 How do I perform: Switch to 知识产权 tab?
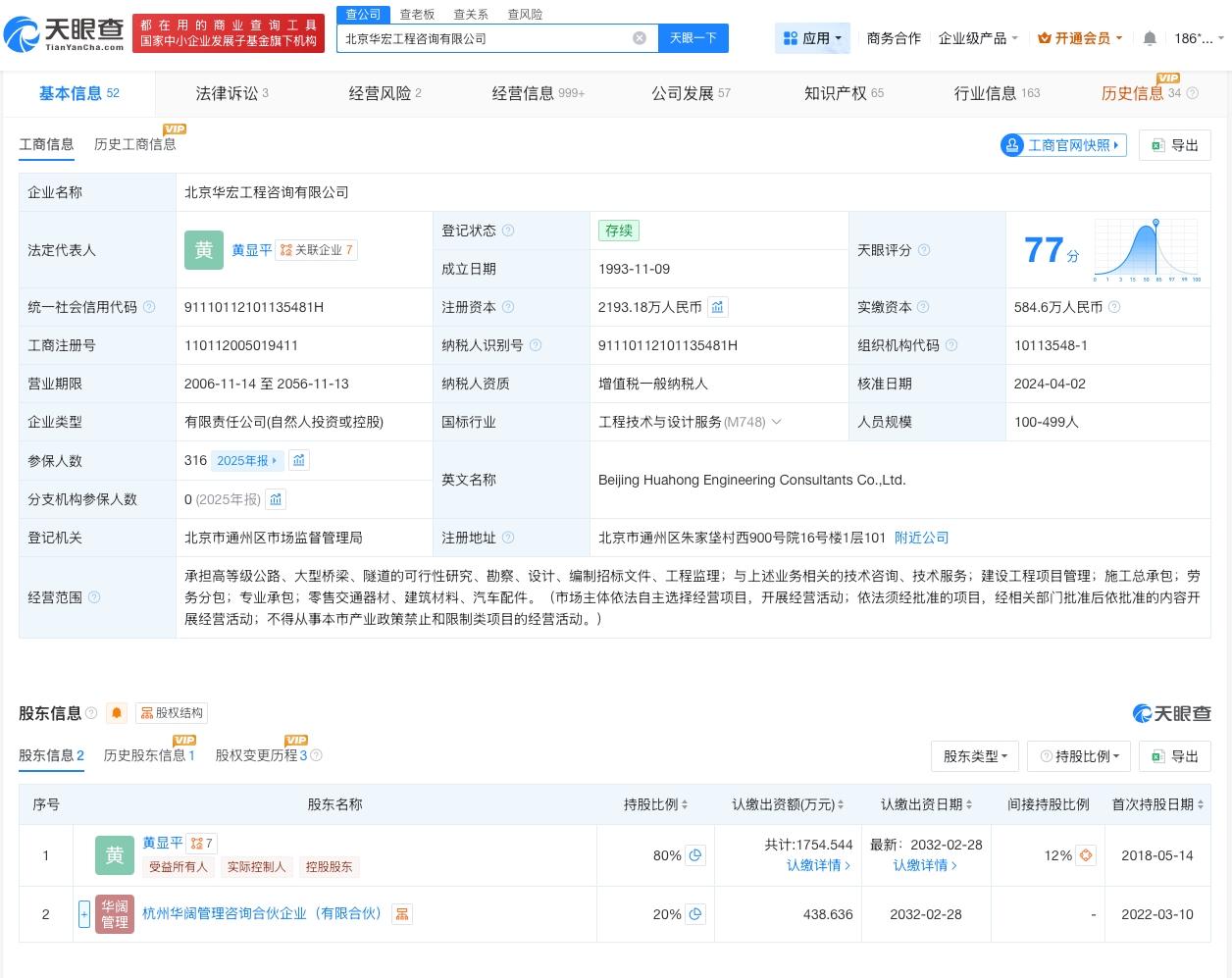tap(844, 93)
